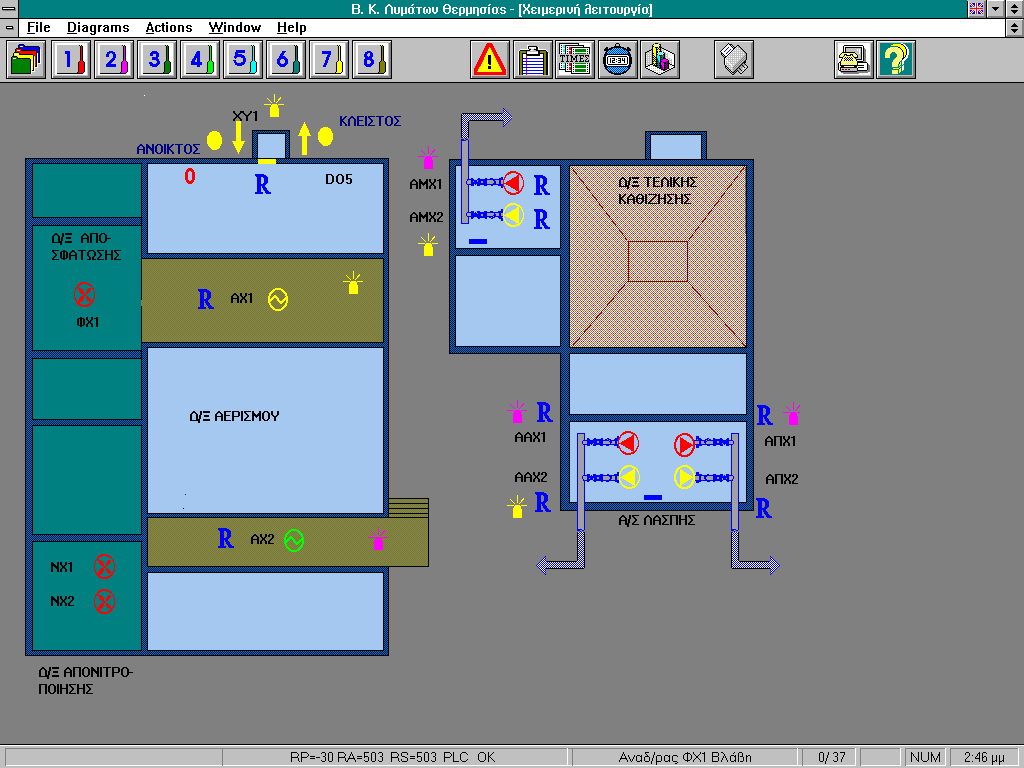The image size is (1024, 768).
Task: Click the red alarm warning triangle icon
Action: click(490, 60)
